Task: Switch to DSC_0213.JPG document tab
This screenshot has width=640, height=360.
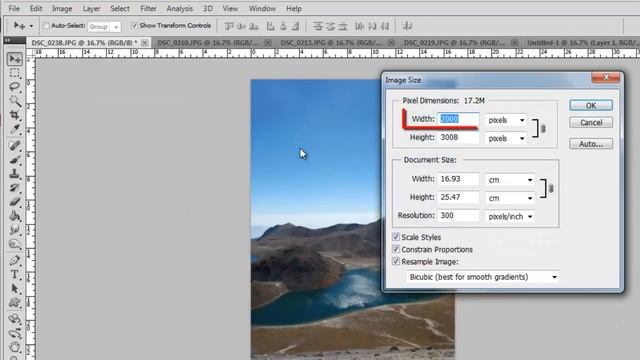Action: pyautogui.click(x=331, y=42)
